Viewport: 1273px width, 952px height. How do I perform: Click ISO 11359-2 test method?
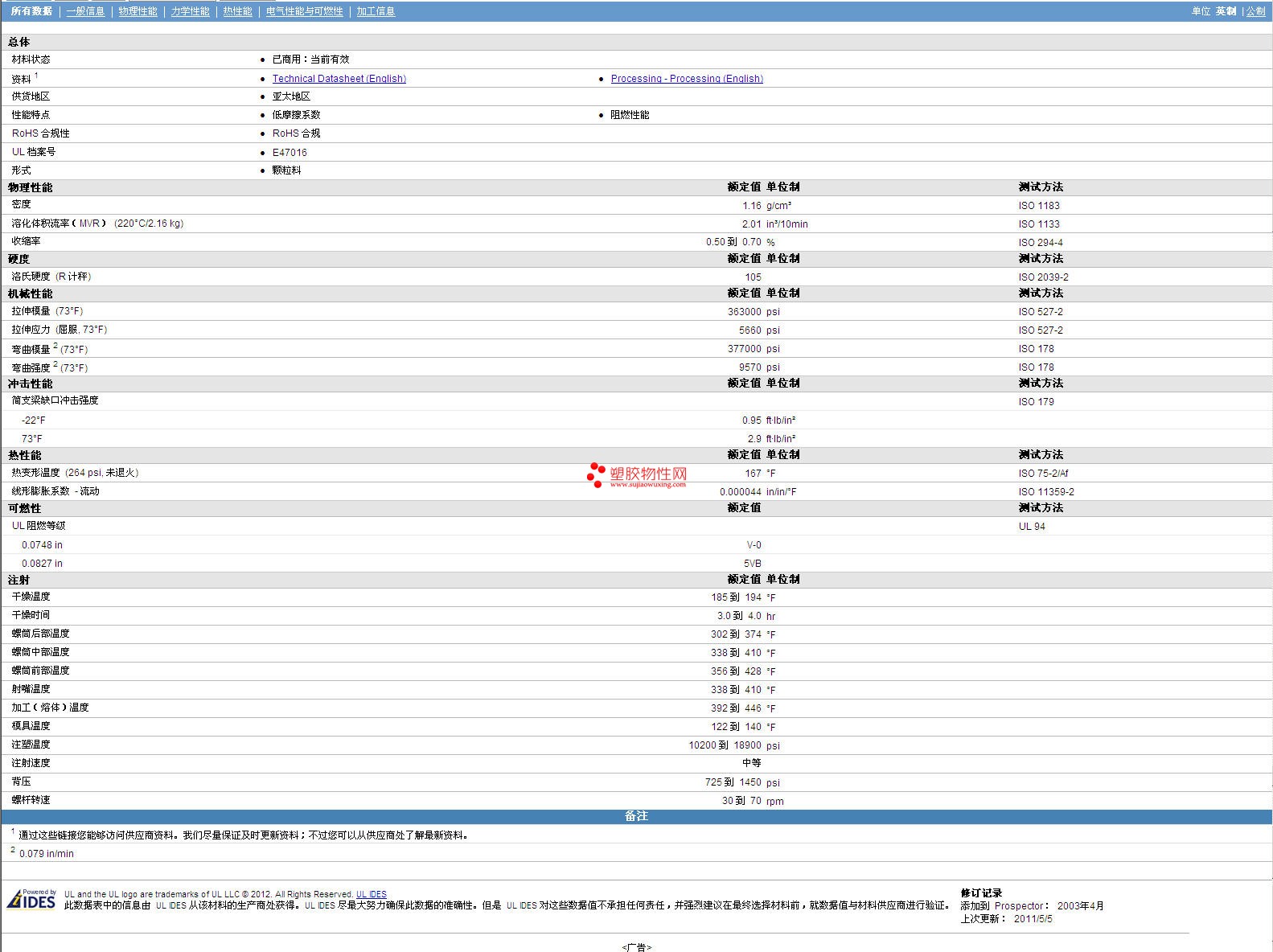[x=1046, y=491]
